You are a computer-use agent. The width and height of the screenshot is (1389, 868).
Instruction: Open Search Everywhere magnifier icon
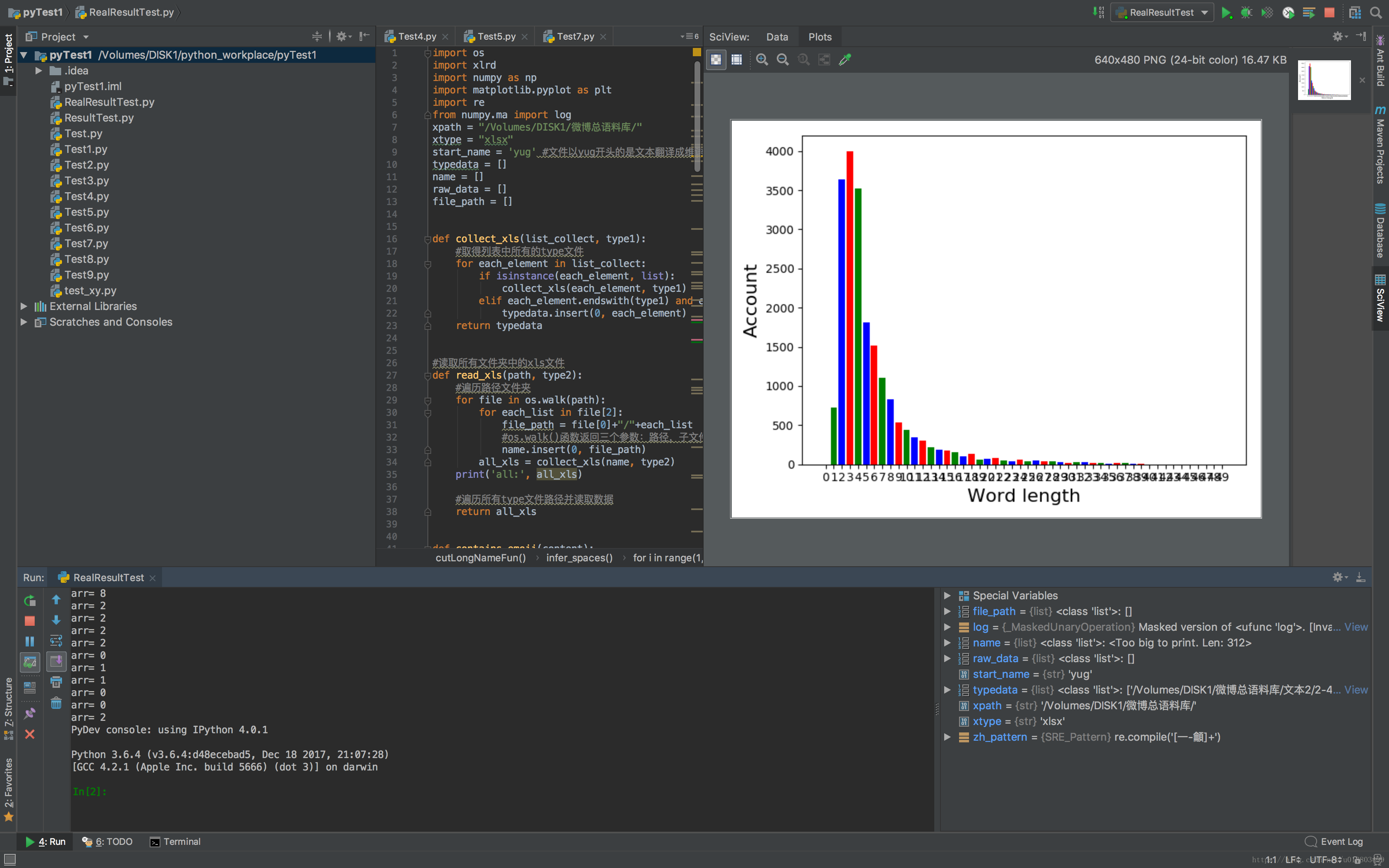[x=1376, y=13]
